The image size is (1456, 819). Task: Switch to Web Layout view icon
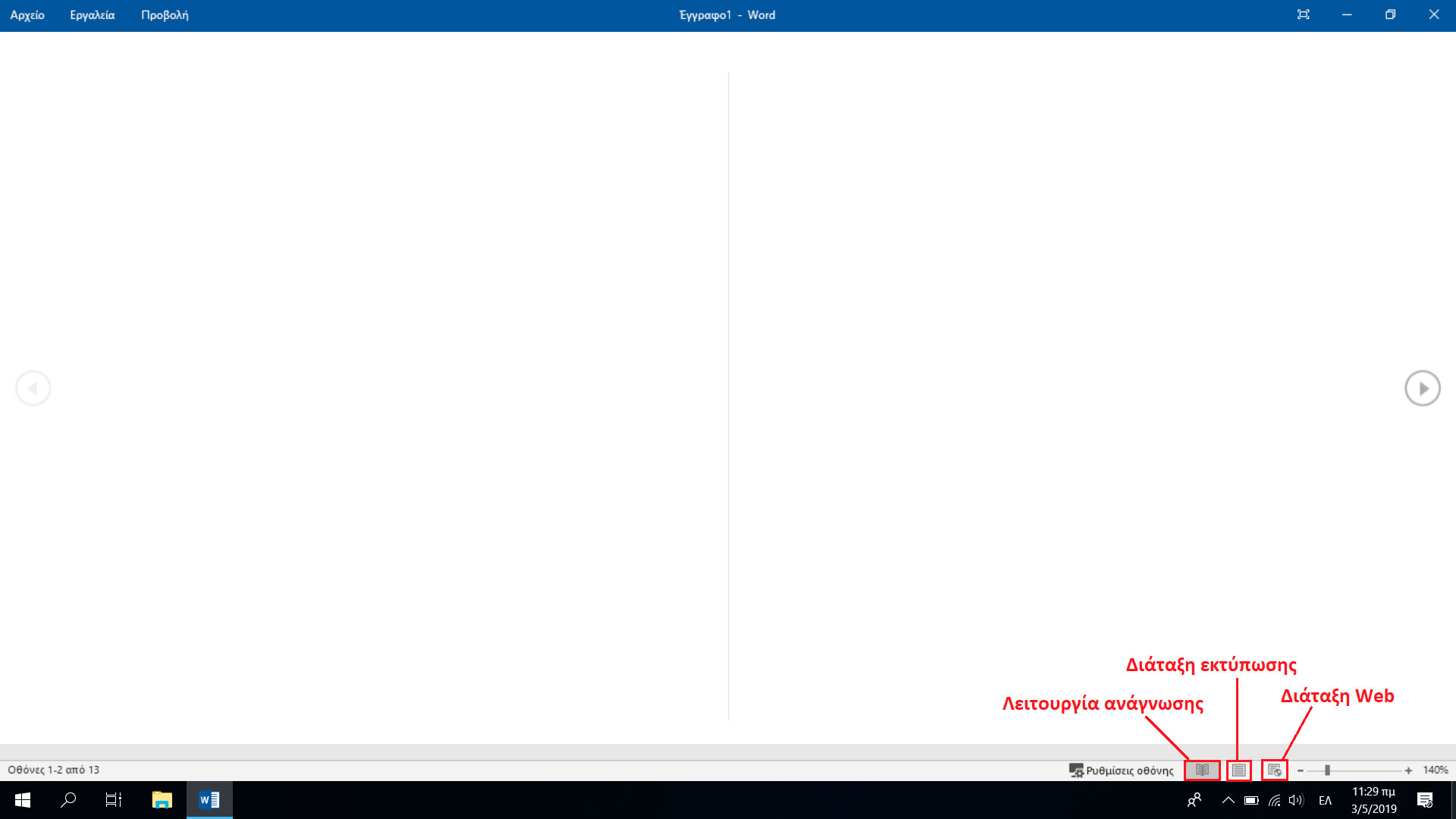tap(1275, 770)
